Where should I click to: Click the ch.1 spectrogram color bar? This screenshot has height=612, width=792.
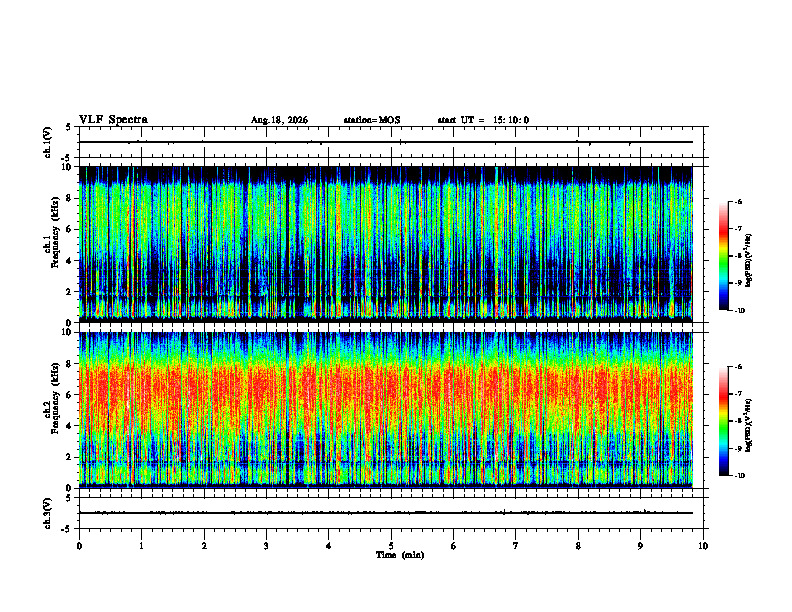[x=723, y=256]
